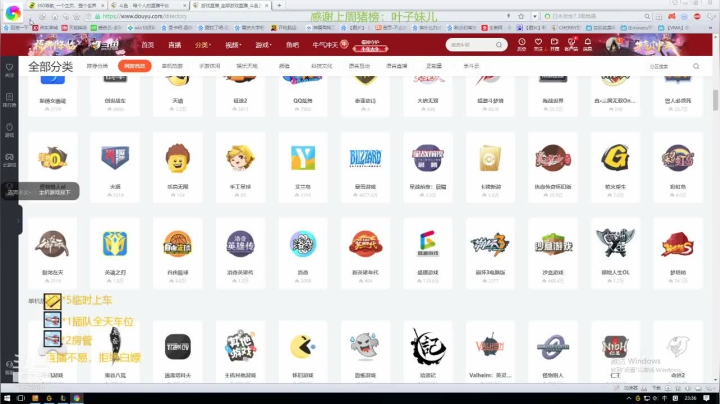The image size is (720, 404).
Task: Select the 单机热游 category tab
Action: pos(172,66)
